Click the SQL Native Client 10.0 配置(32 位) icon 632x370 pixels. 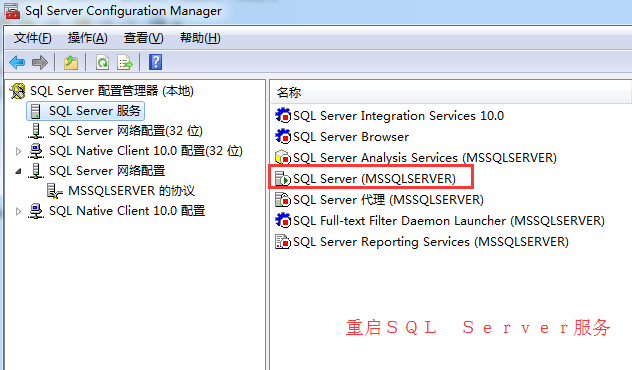click(36, 151)
